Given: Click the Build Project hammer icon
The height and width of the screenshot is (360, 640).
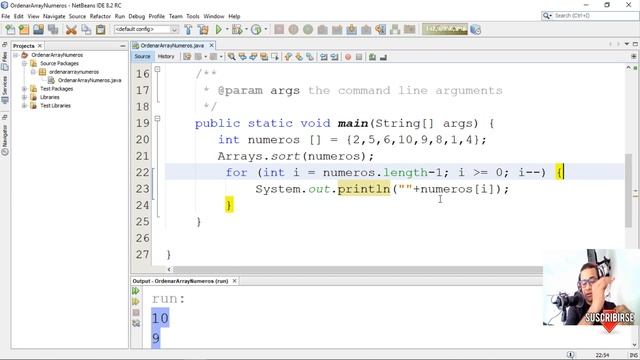Looking at the screenshot, I should coord(188,29).
